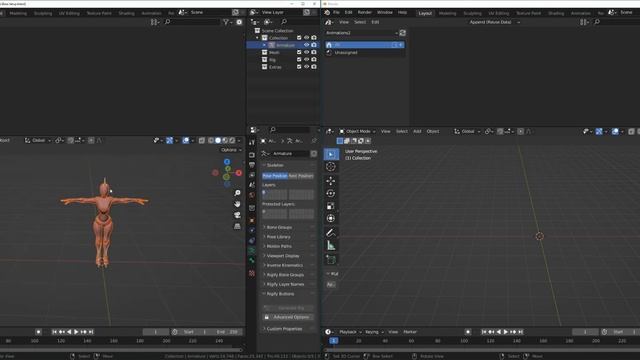640x360 pixels.
Task: Click the red X axis on navigation gizmo
Action: 238,173
